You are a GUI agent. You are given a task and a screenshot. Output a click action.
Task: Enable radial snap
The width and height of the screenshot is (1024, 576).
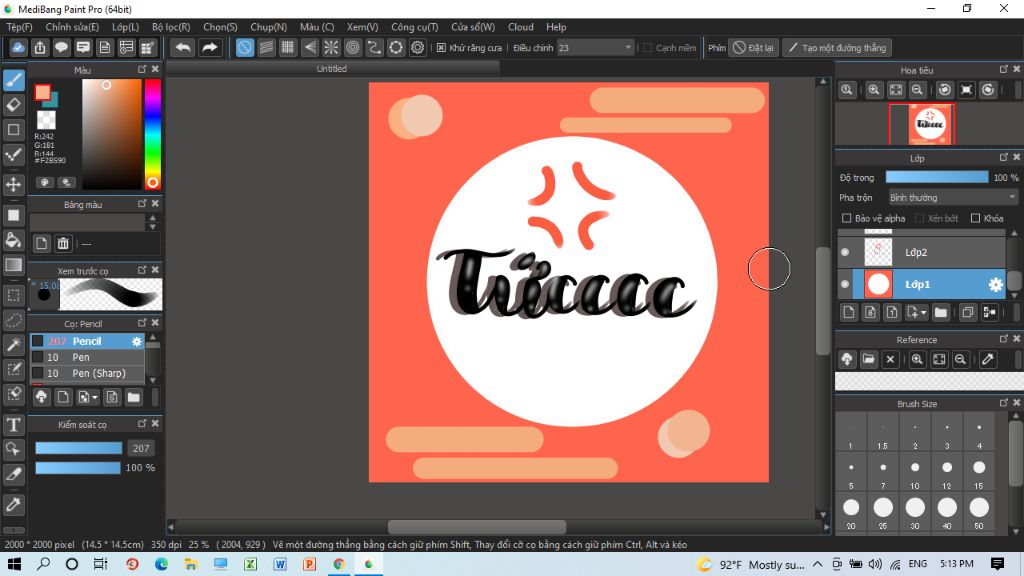pyautogui.click(x=331, y=48)
